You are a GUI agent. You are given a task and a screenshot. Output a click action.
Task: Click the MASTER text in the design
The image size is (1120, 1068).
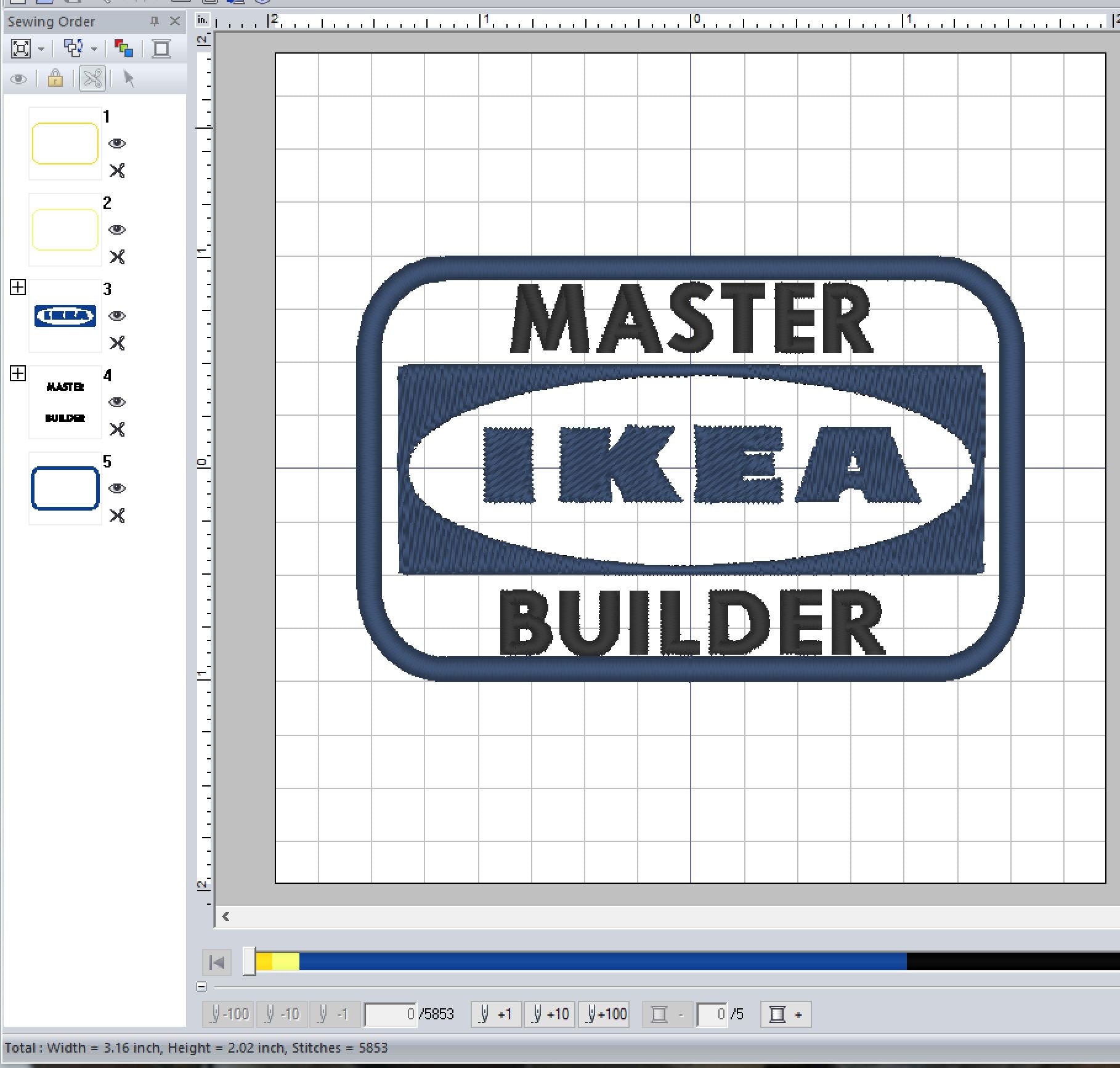[692, 318]
